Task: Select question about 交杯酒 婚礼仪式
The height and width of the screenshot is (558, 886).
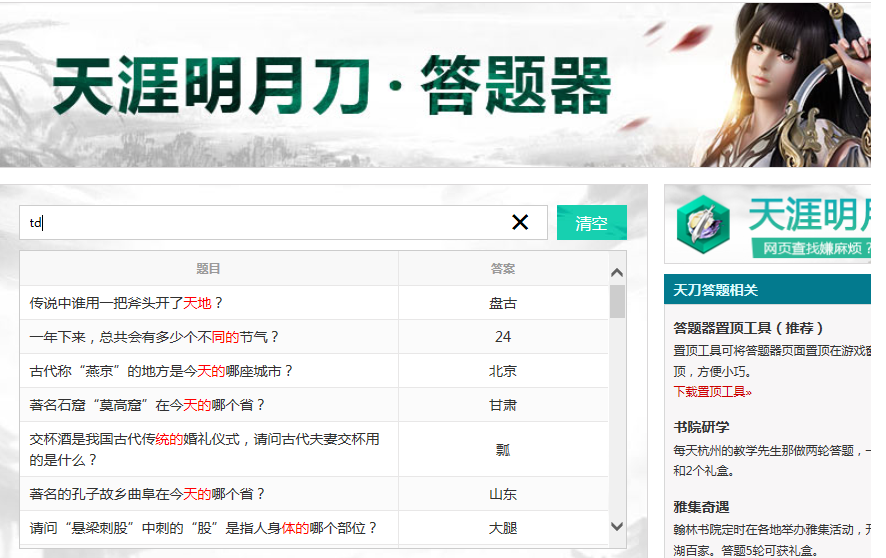Action: [209, 450]
